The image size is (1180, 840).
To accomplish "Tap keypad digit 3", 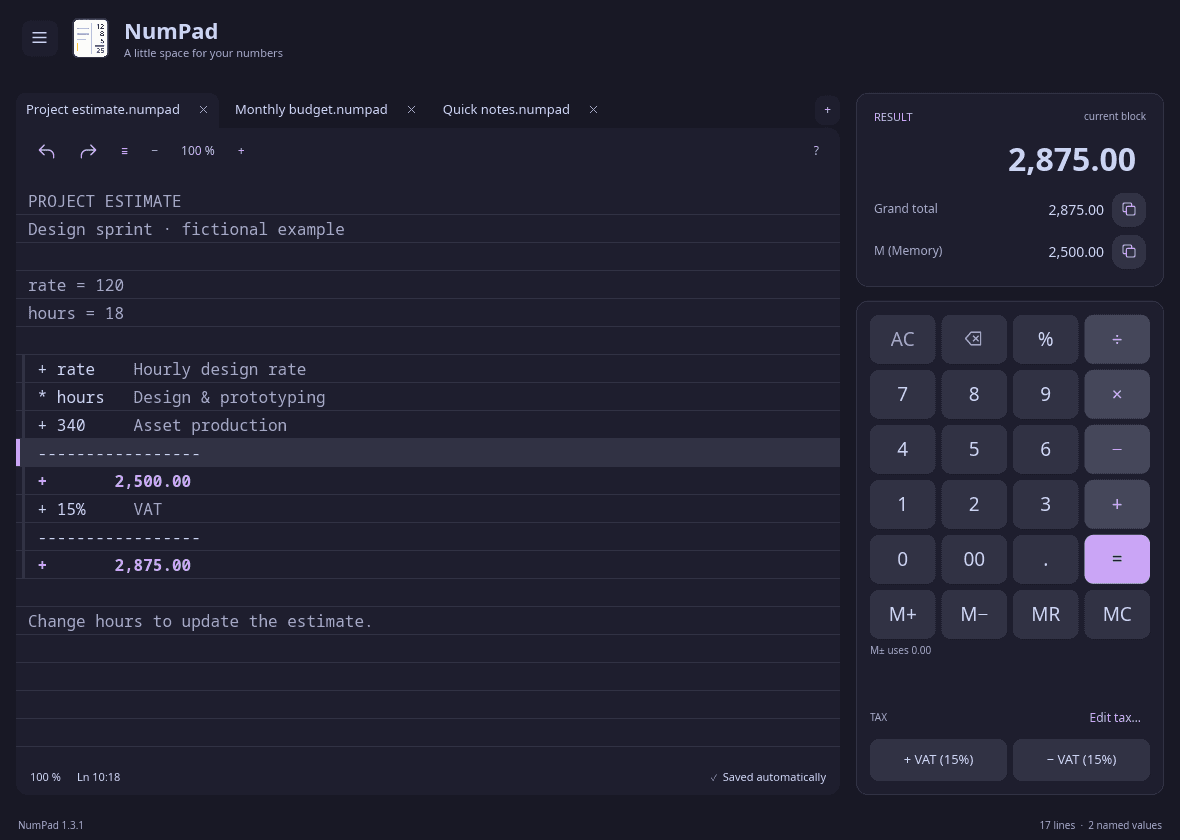I will pyautogui.click(x=1045, y=504).
